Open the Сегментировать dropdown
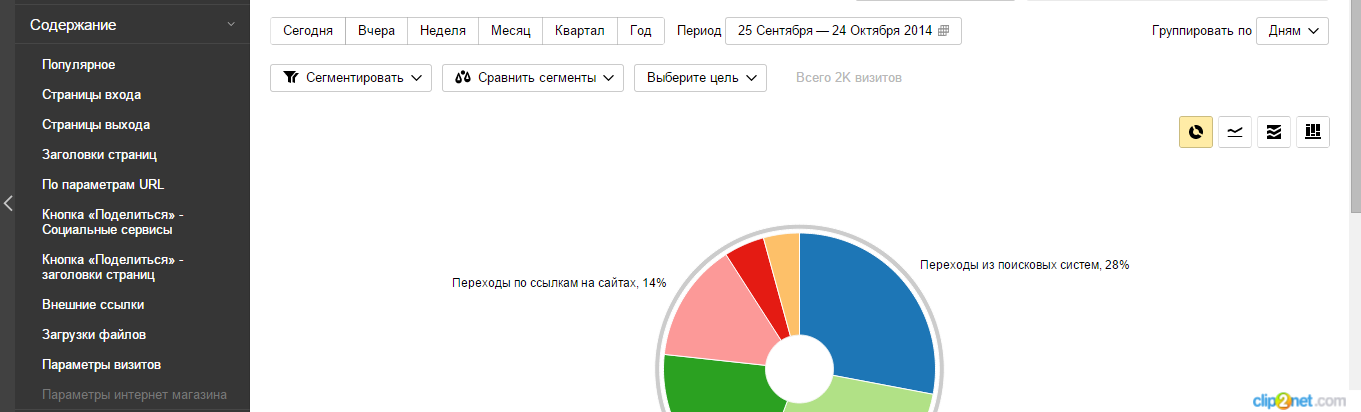1361x412 pixels. pos(351,78)
